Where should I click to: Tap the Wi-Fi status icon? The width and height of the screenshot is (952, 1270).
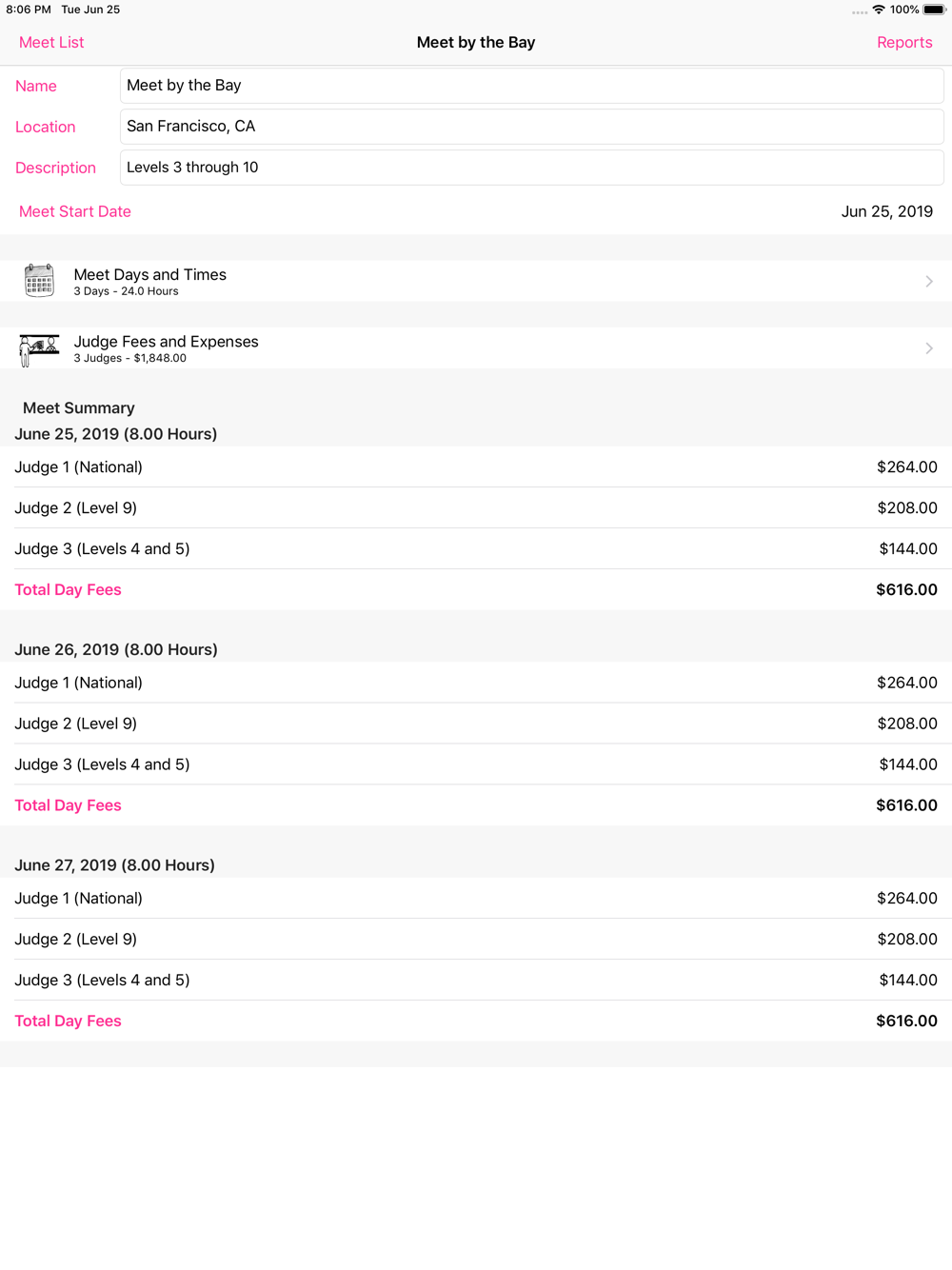click(878, 10)
